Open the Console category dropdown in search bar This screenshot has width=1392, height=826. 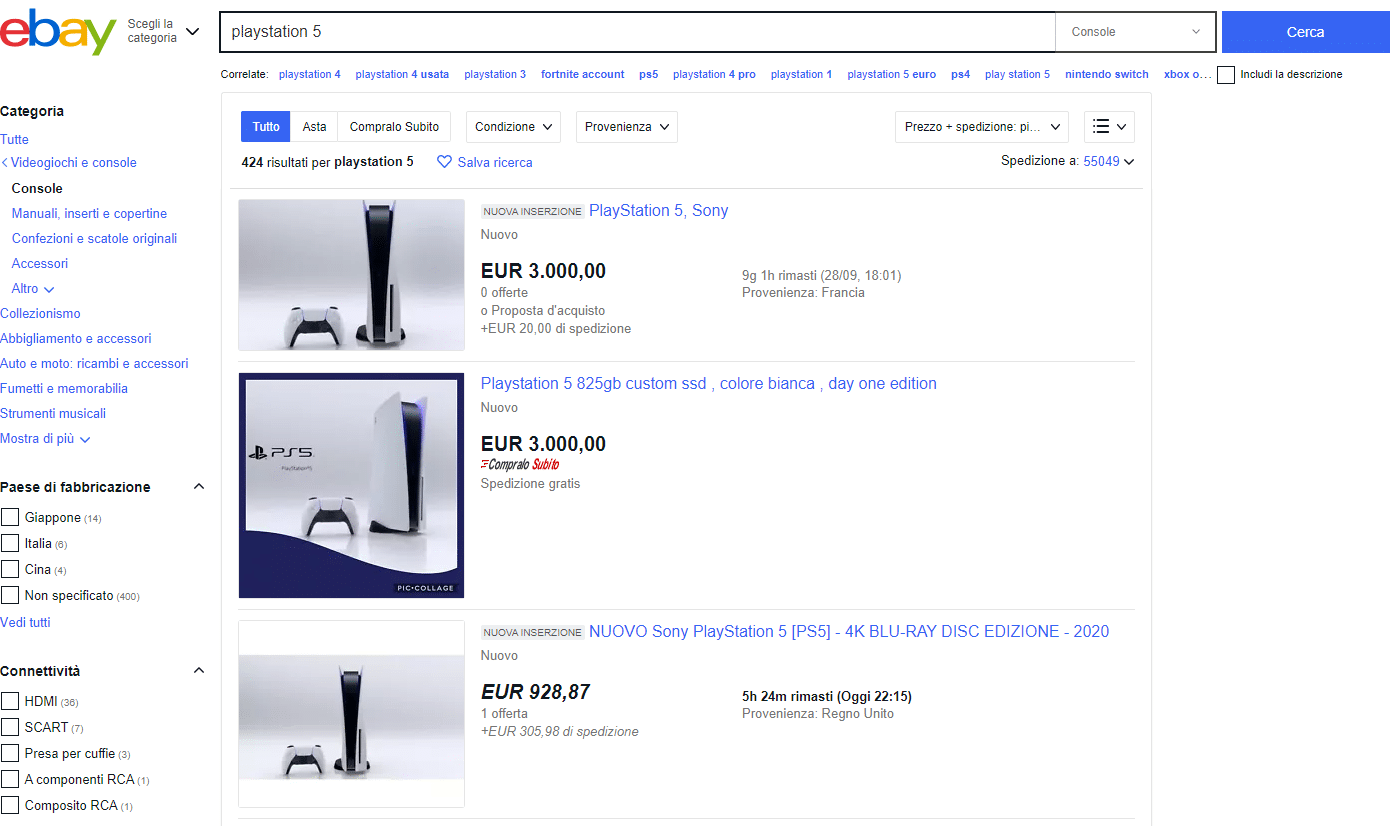[1136, 32]
